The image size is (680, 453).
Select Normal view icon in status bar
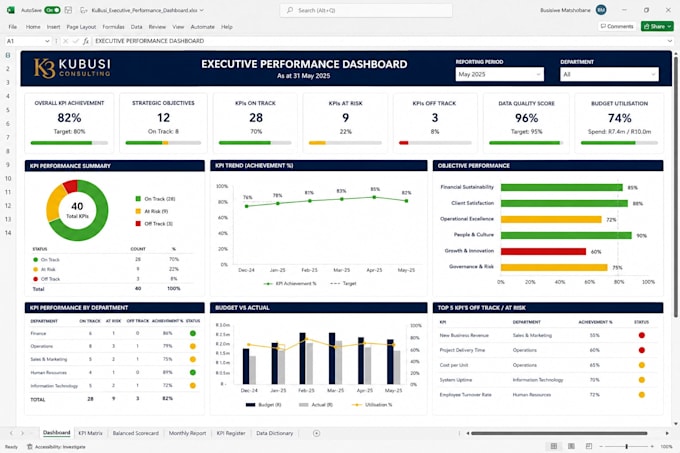(x=554, y=446)
